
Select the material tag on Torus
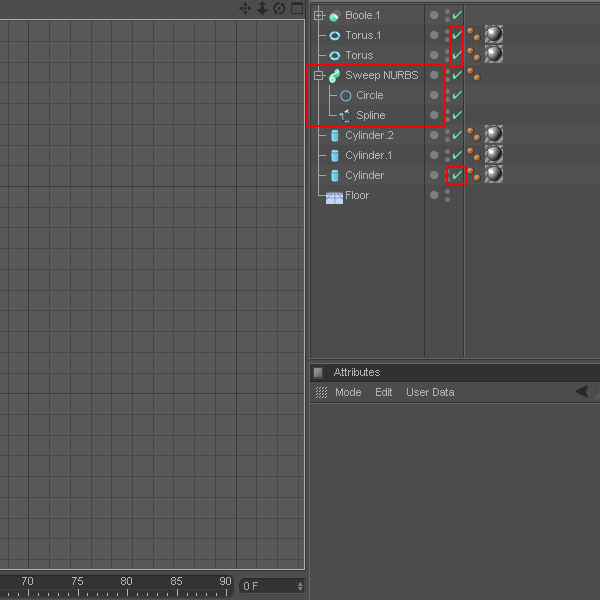(x=494, y=54)
